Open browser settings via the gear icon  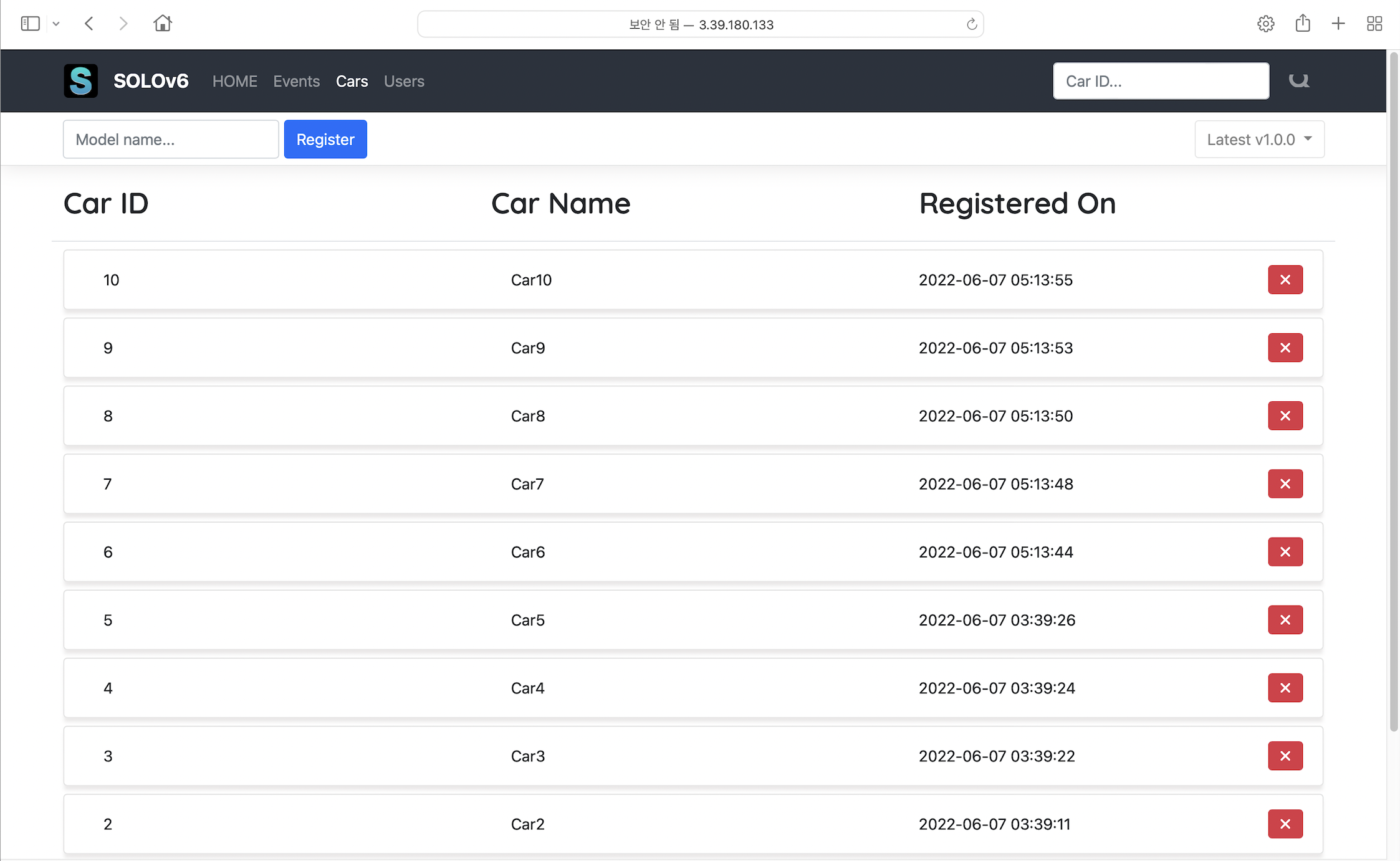1266,23
